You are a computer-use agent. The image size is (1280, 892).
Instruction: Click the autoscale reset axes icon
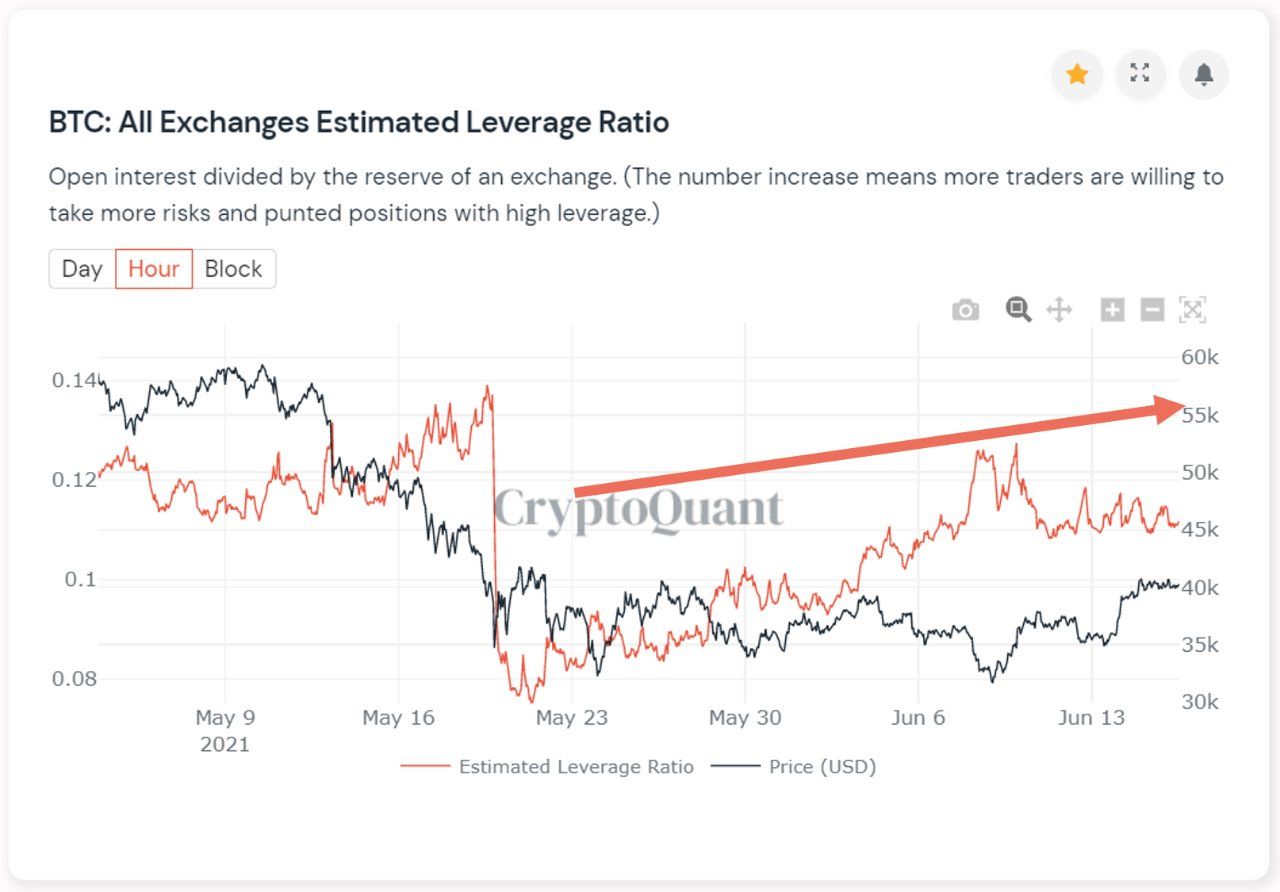point(1192,310)
